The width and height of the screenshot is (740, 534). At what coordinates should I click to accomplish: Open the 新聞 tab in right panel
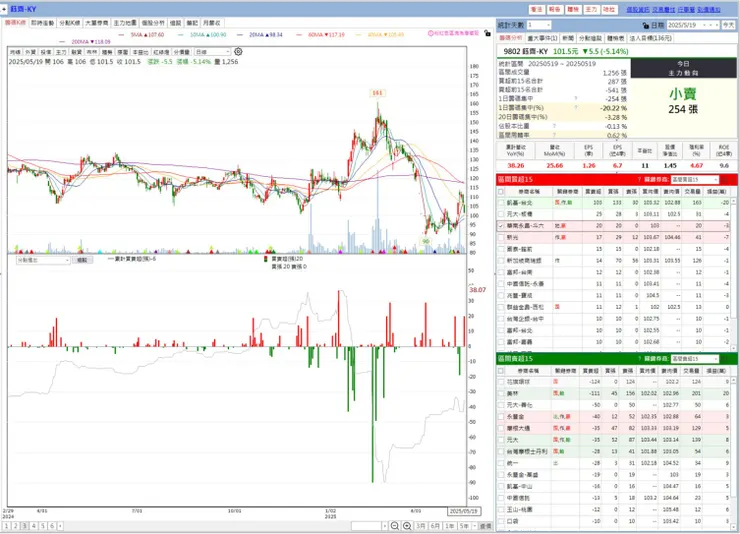pos(568,38)
